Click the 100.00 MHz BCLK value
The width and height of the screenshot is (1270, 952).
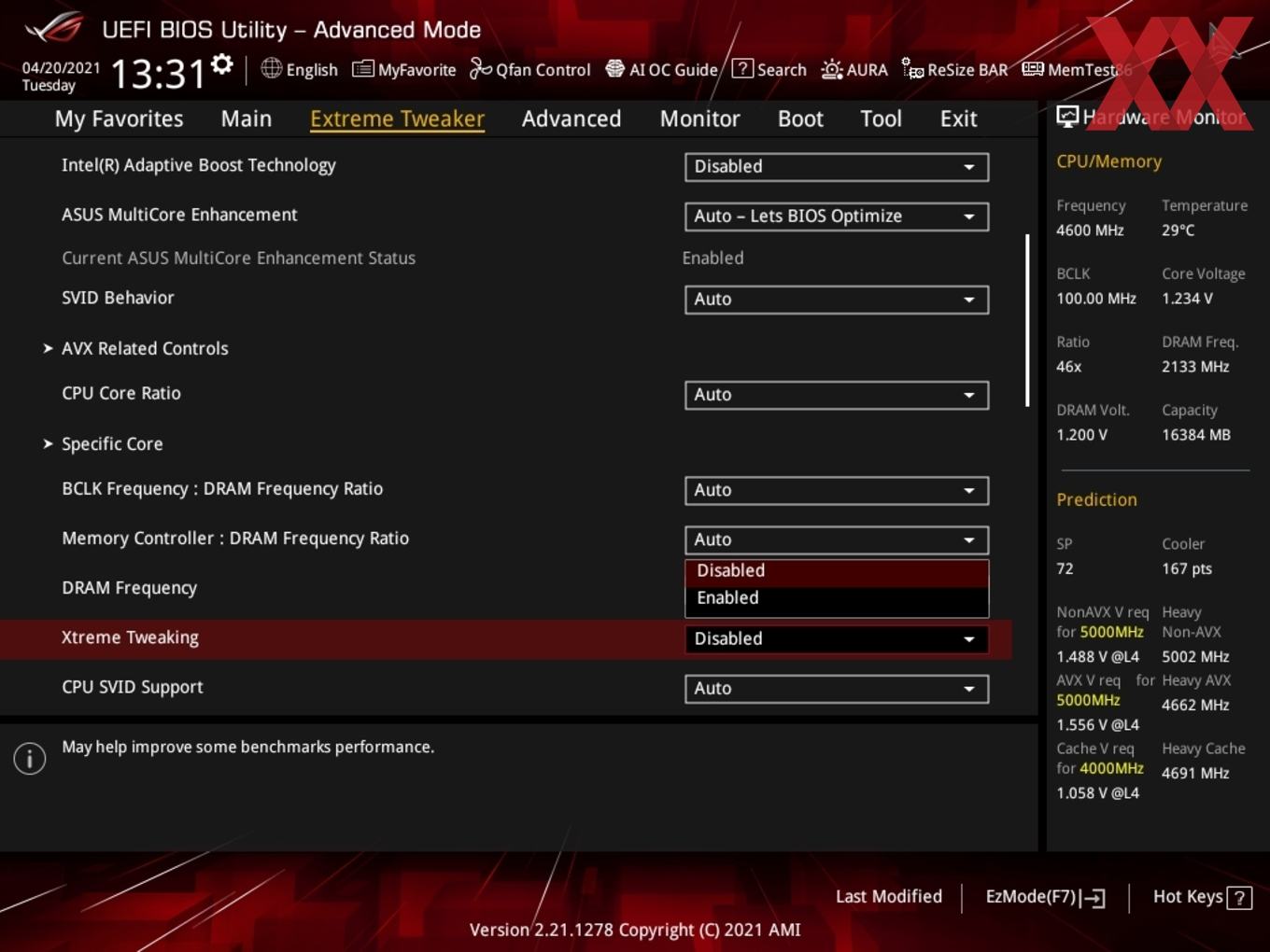pyautogui.click(x=1096, y=299)
